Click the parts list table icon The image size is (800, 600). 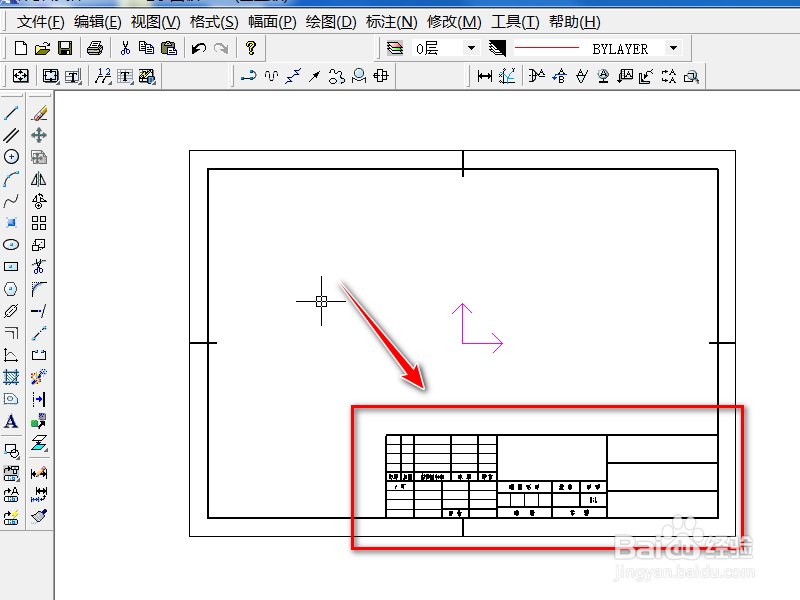[x=125, y=77]
